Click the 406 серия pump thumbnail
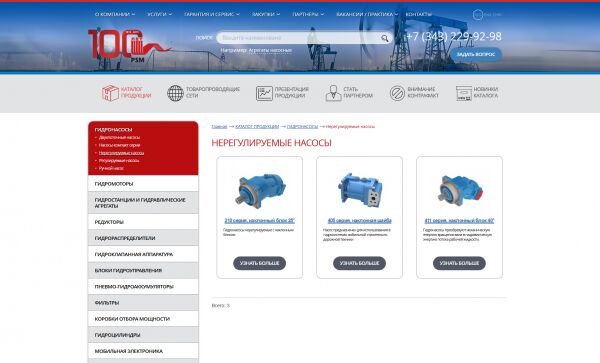This screenshot has width=600, height=363. click(359, 190)
